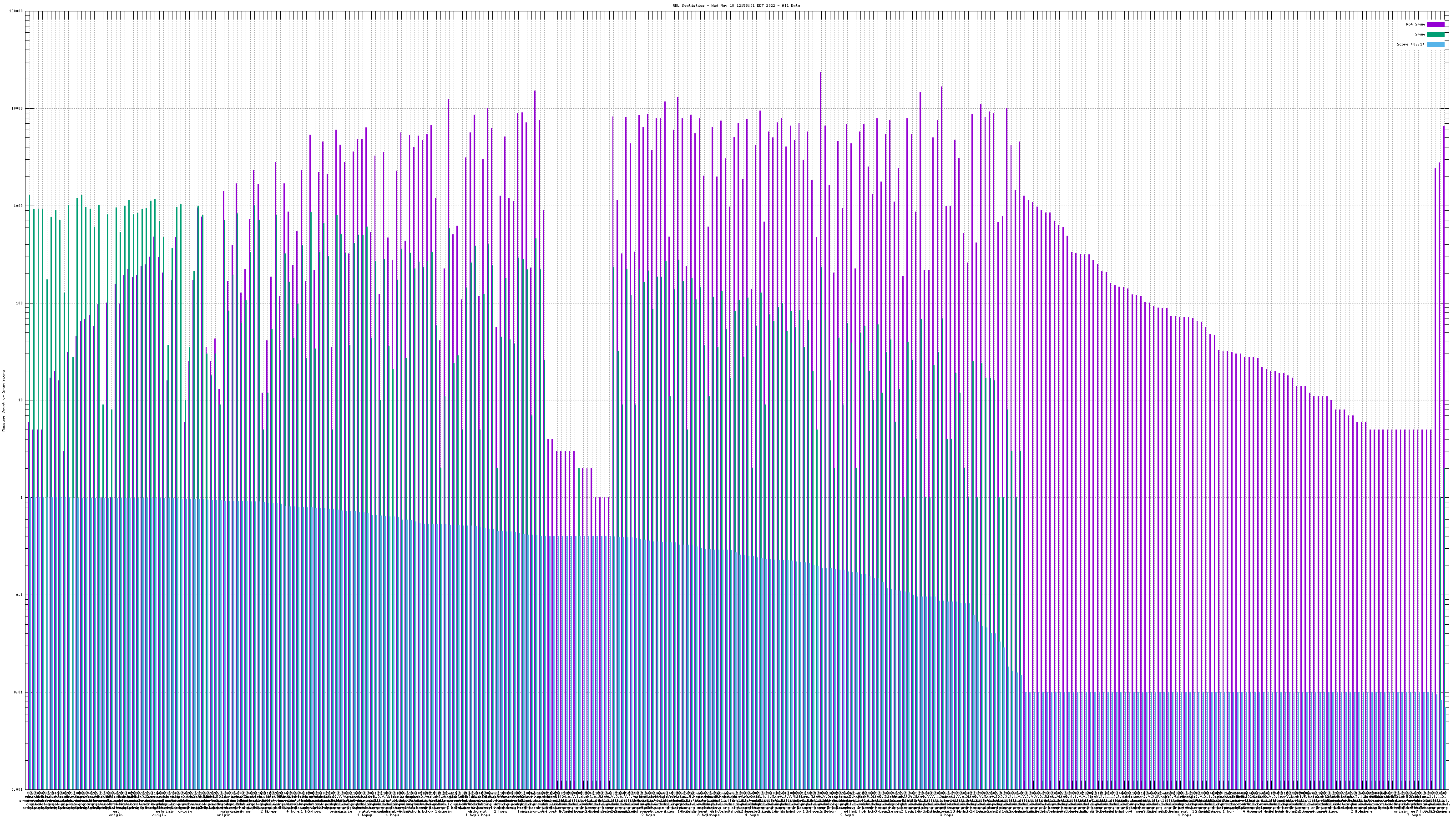The image size is (1456, 819).
Task: Click the 100000 y-axis tick label
Action: click(16, 11)
